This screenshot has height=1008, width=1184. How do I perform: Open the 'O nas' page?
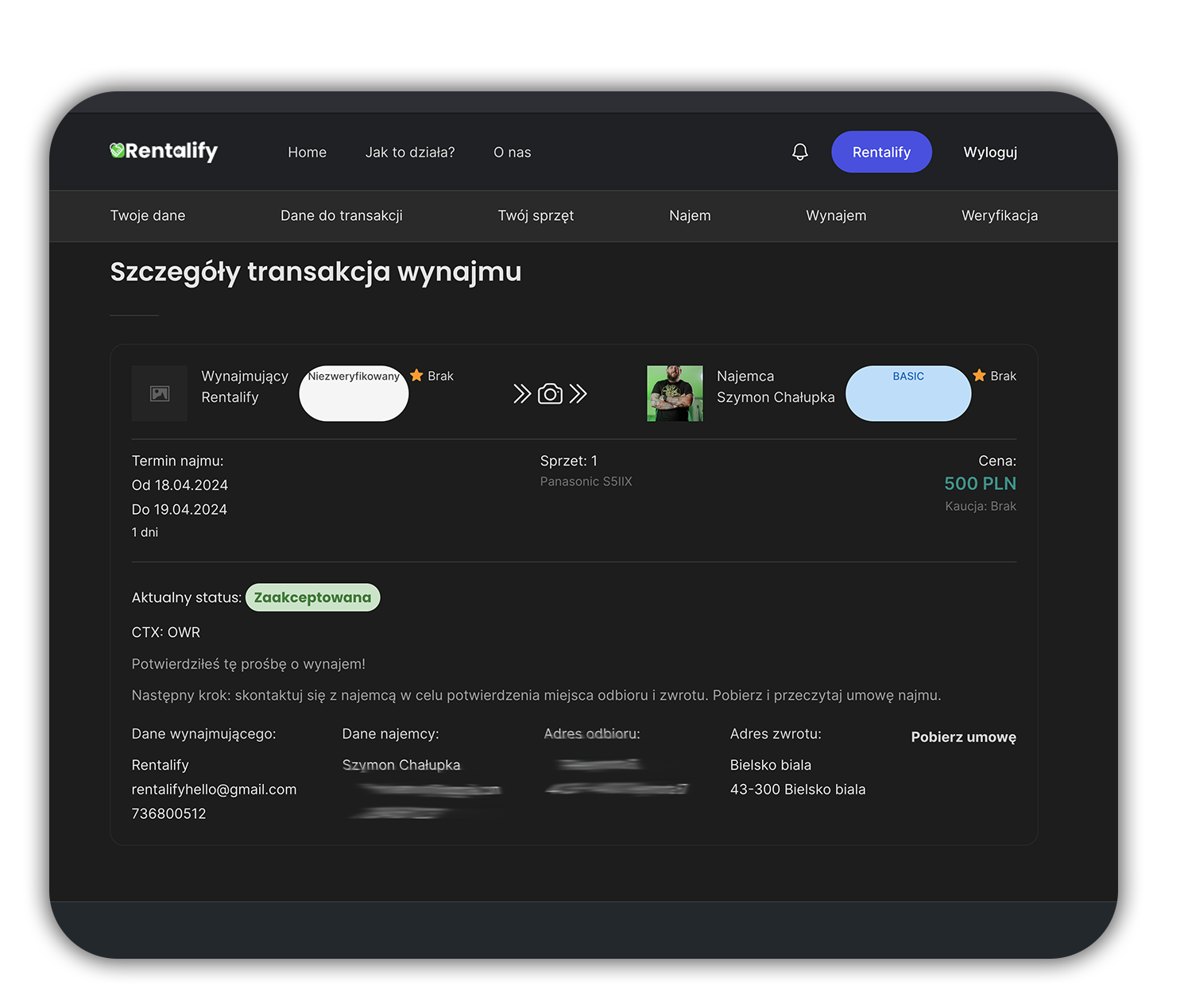click(x=512, y=153)
